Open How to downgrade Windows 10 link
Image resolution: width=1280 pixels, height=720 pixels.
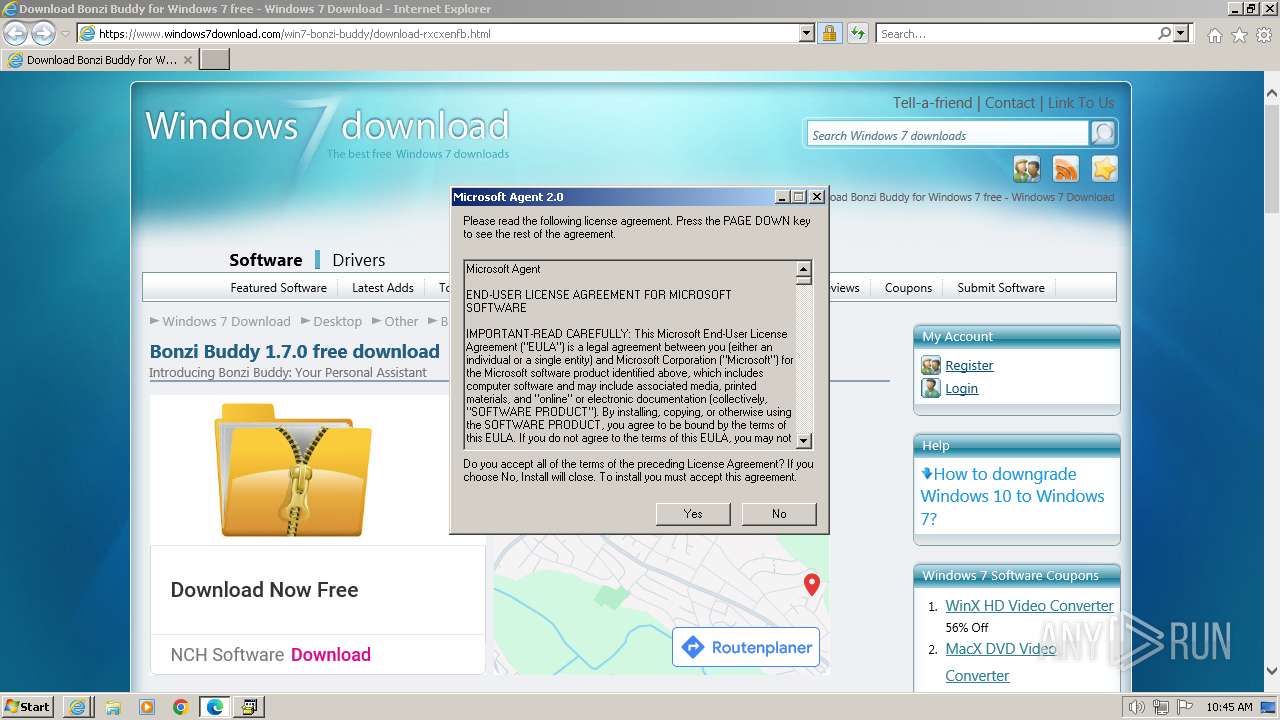pyautogui.click(x=1012, y=496)
